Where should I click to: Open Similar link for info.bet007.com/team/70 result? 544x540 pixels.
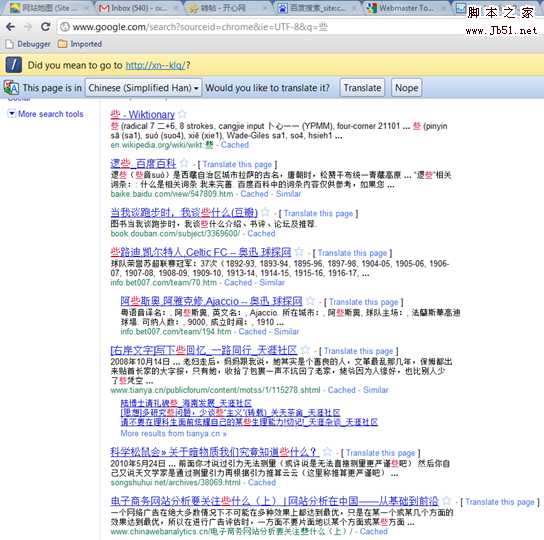click(272, 282)
